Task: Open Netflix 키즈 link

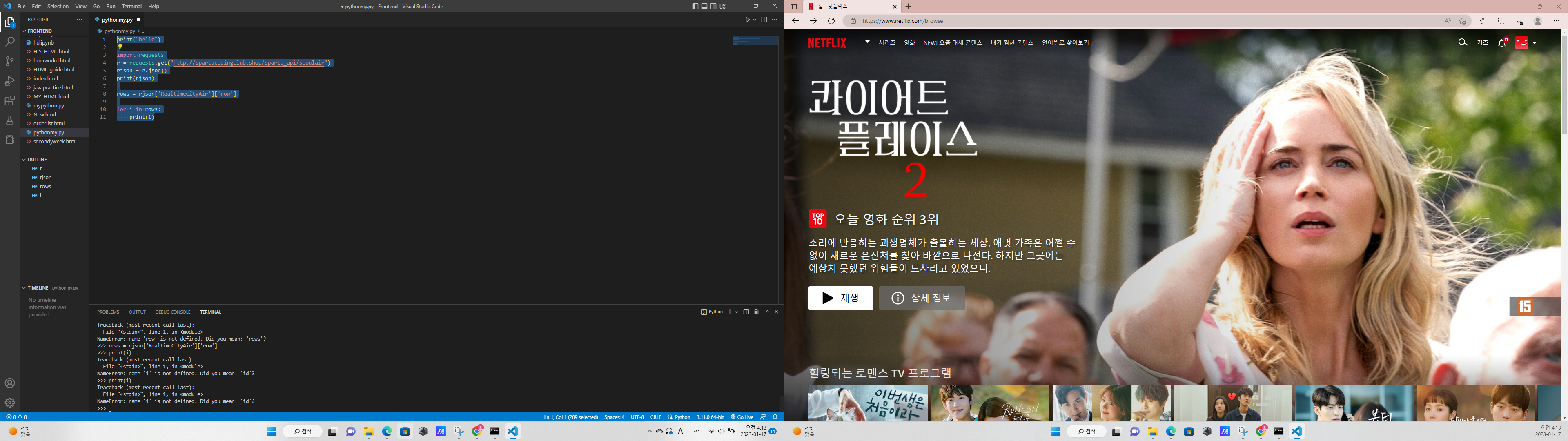Action: click(x=1482, y=42)
